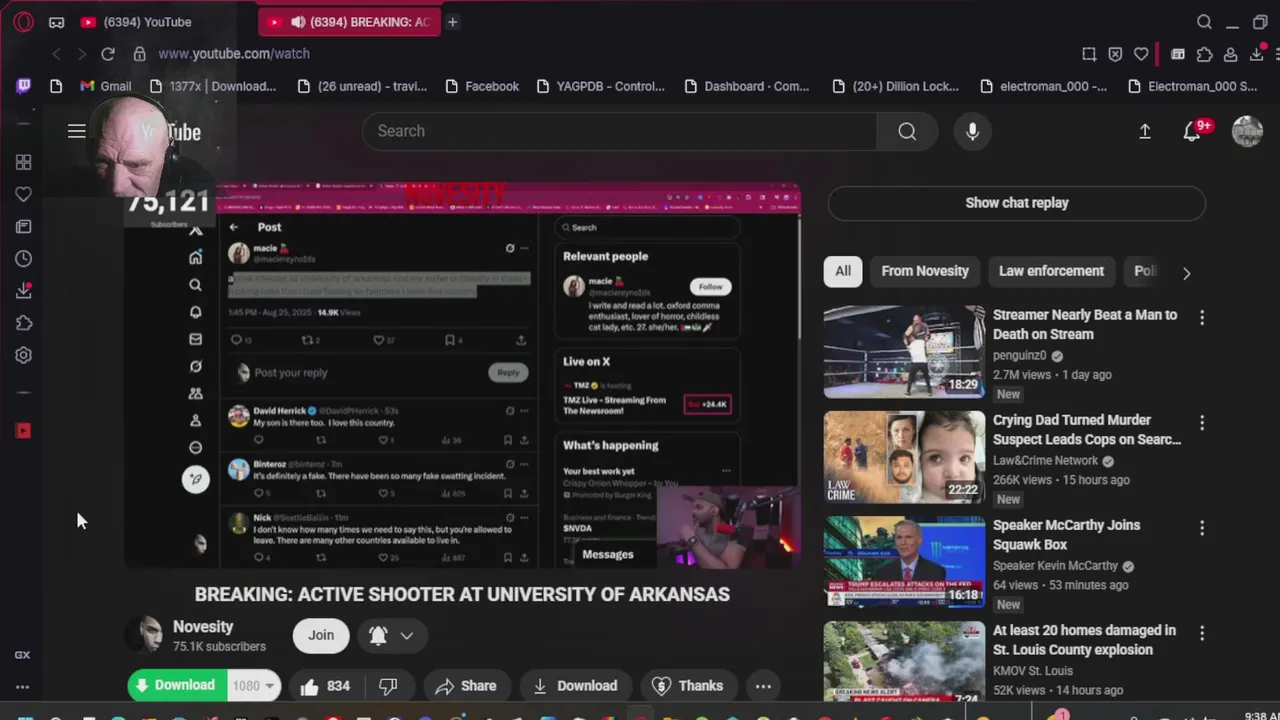The height and width of the screenshot is (720, 1280).
Task: Open a new browser tab
Action: click(452, 22)
